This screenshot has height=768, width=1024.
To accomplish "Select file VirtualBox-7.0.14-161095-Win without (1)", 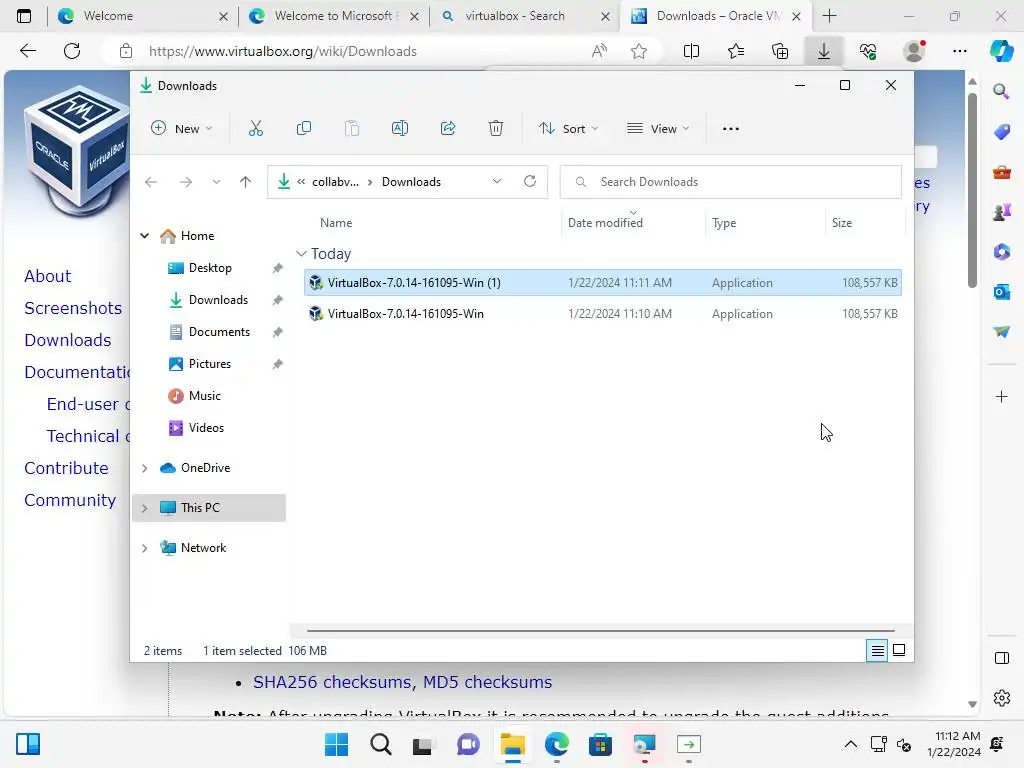I will 603,314.
